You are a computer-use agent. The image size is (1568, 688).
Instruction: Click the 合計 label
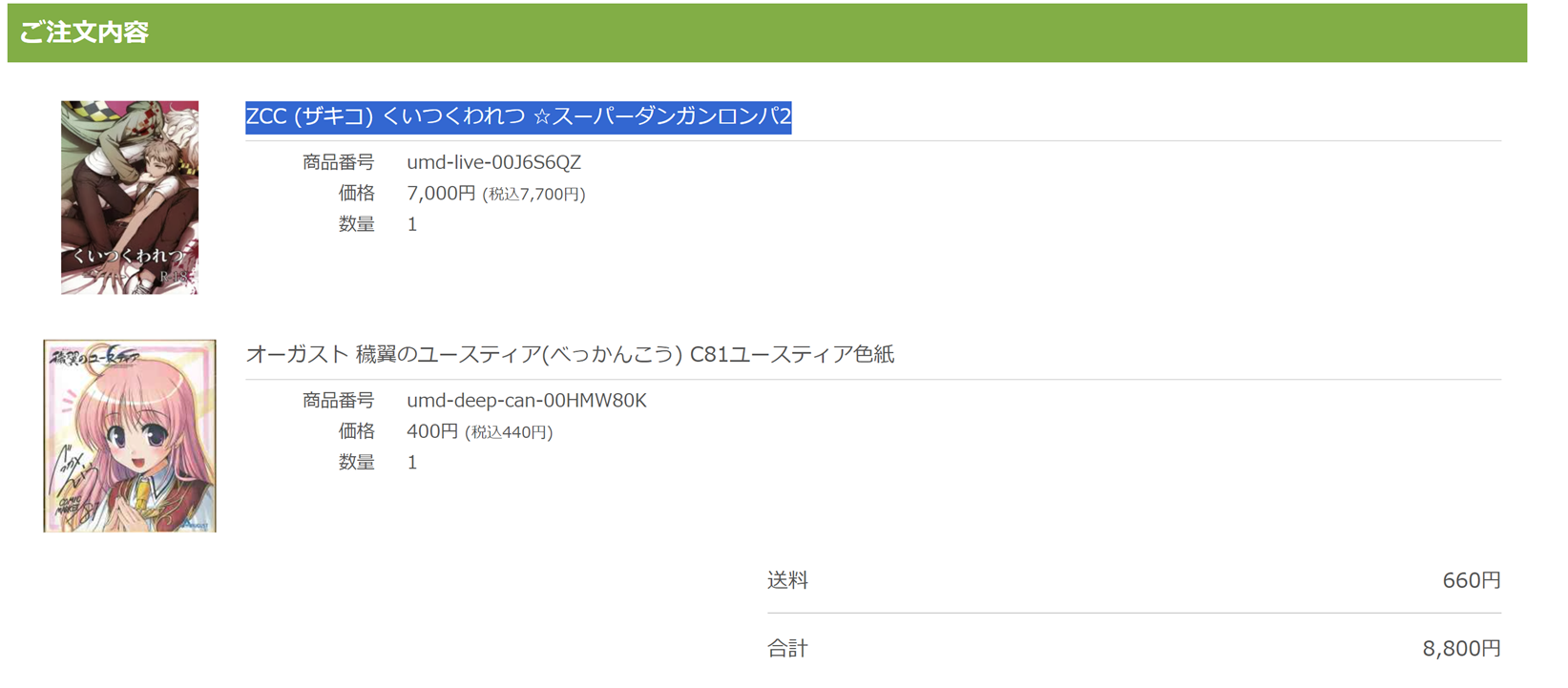tap(787, 649)
